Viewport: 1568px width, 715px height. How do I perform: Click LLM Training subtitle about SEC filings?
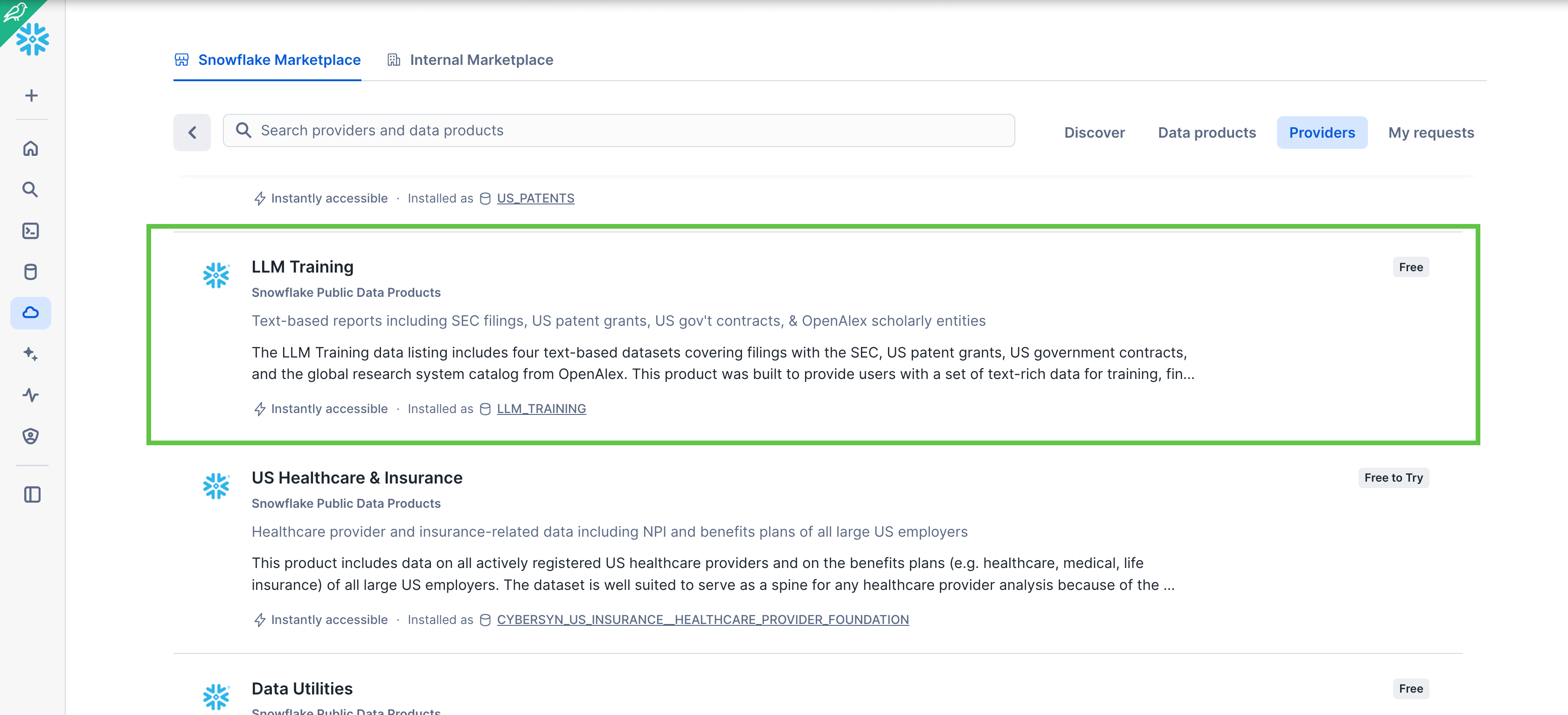pyautogui.click(x=618, y=321)
